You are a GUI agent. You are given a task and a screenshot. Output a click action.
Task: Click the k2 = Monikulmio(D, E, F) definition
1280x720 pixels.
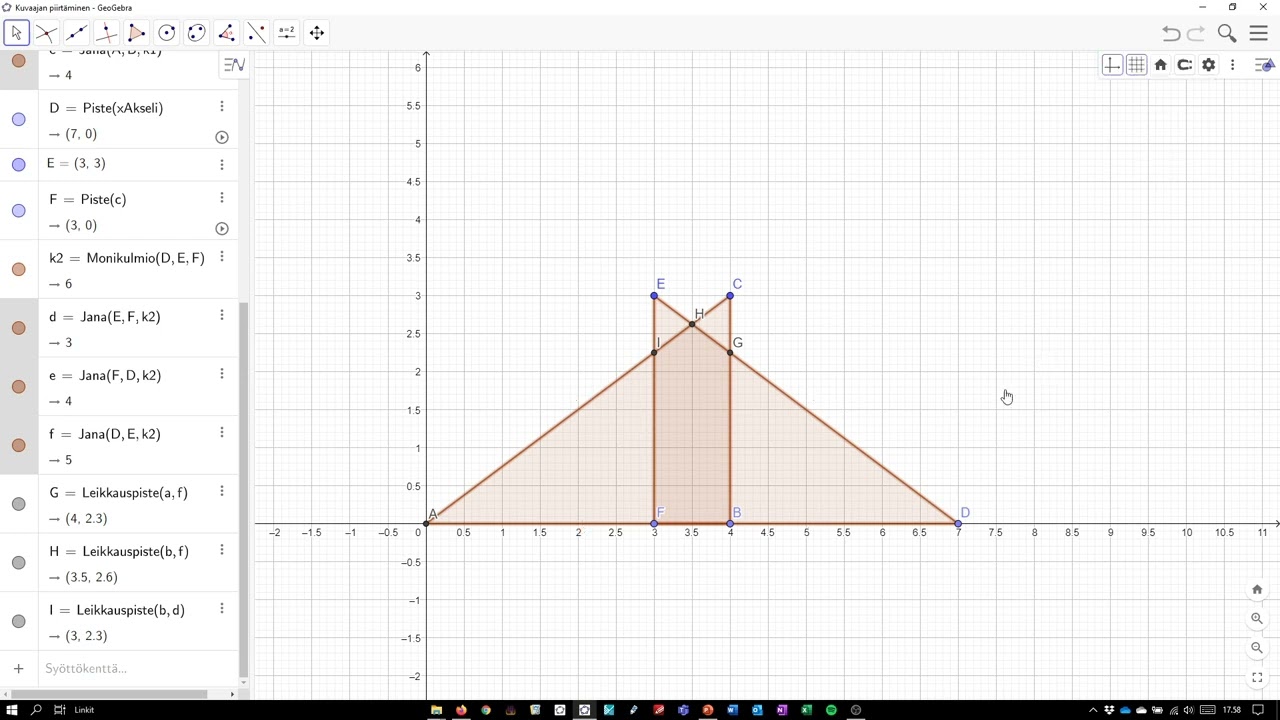pos(127,258)
